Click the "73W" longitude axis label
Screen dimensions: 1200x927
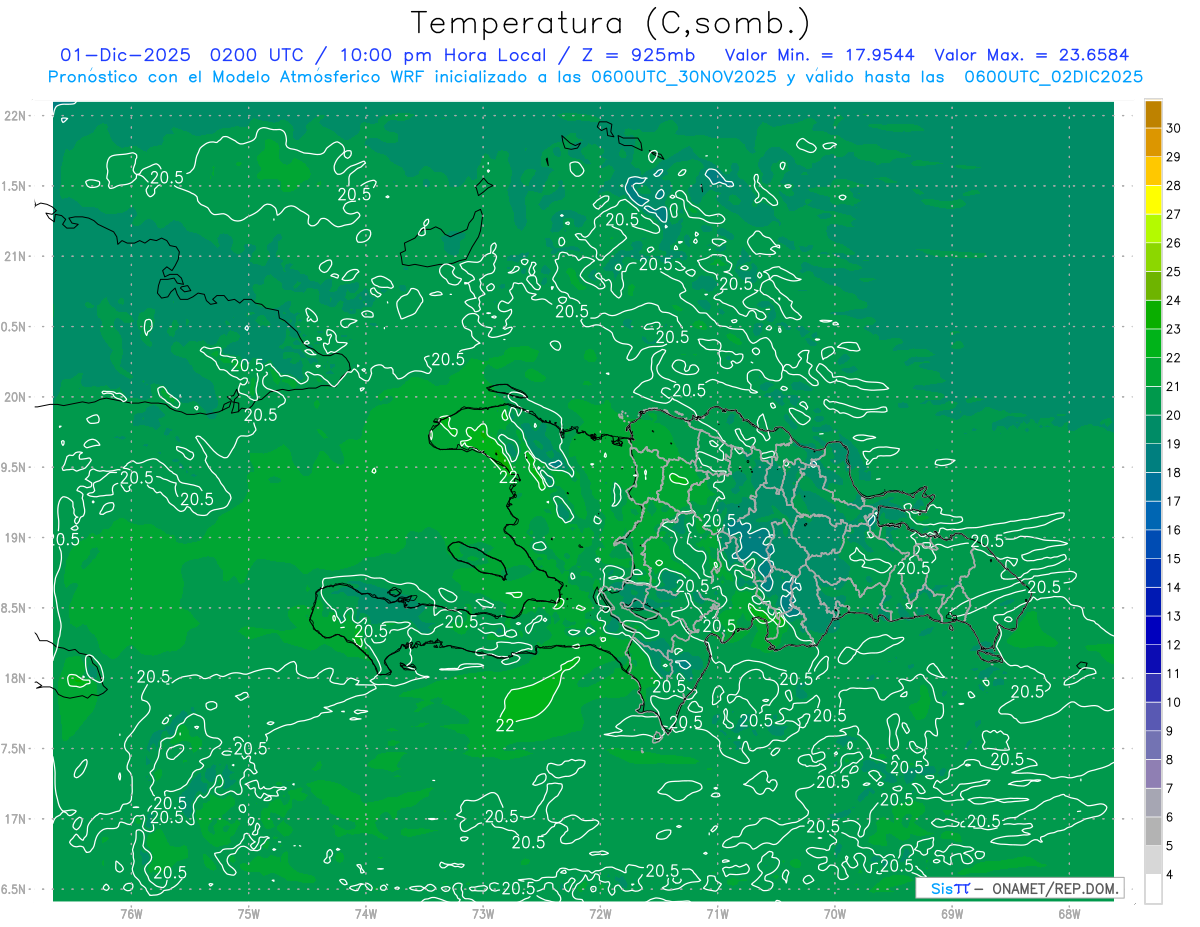point(483,913)
